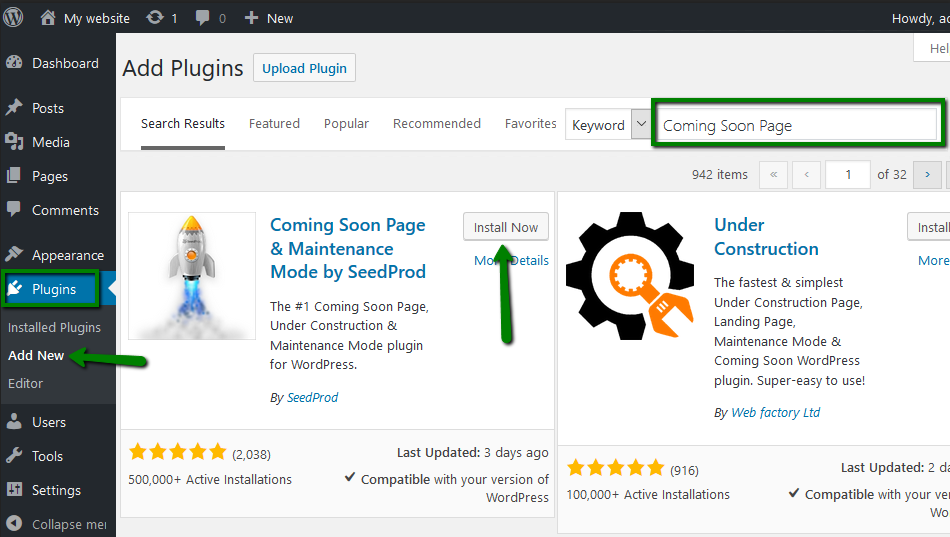Click the Appearance paintbrush icon
The height and width of the screenshot is (537, 950).
coord(14,254)
